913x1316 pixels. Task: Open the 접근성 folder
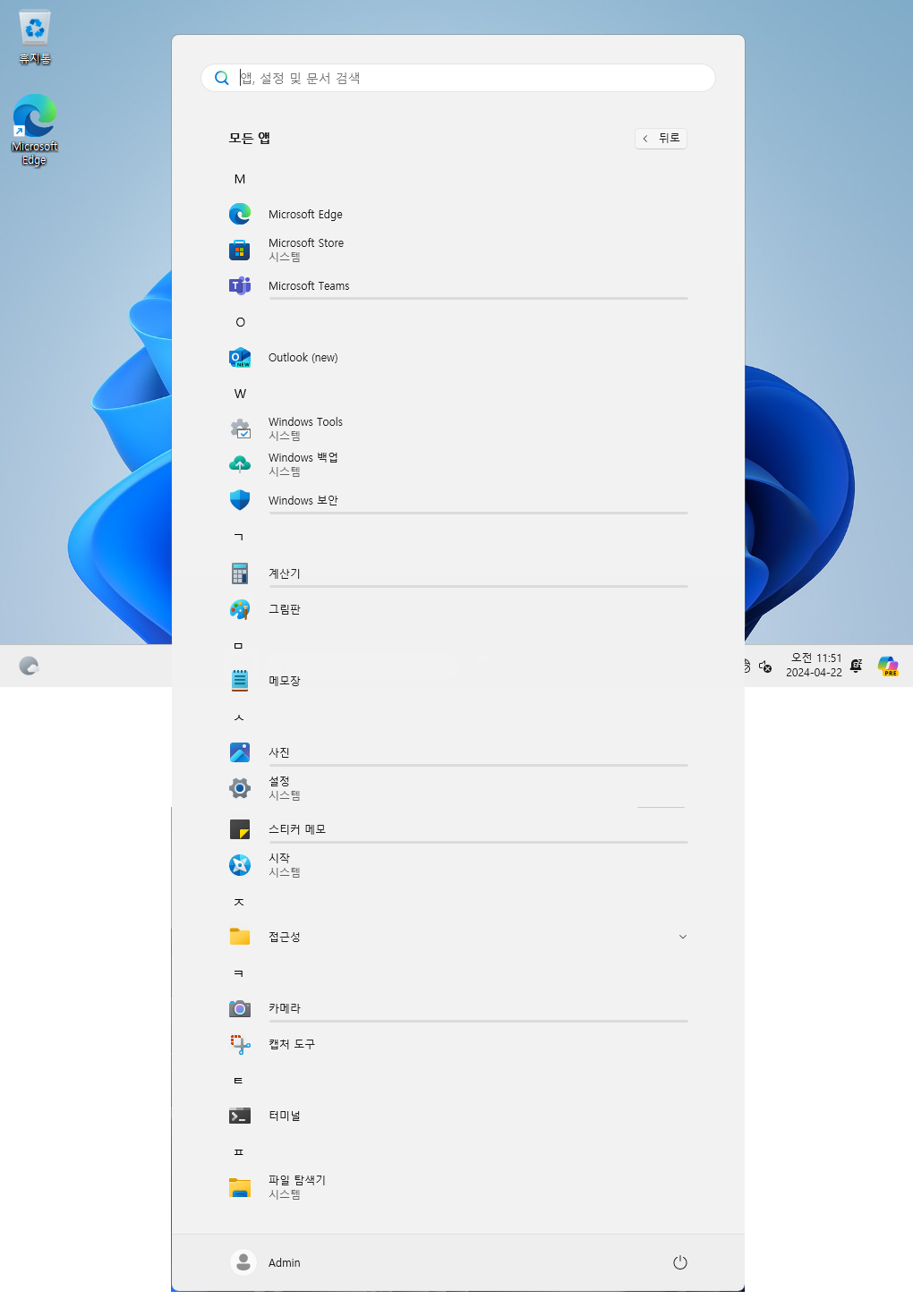pos(457,937)
